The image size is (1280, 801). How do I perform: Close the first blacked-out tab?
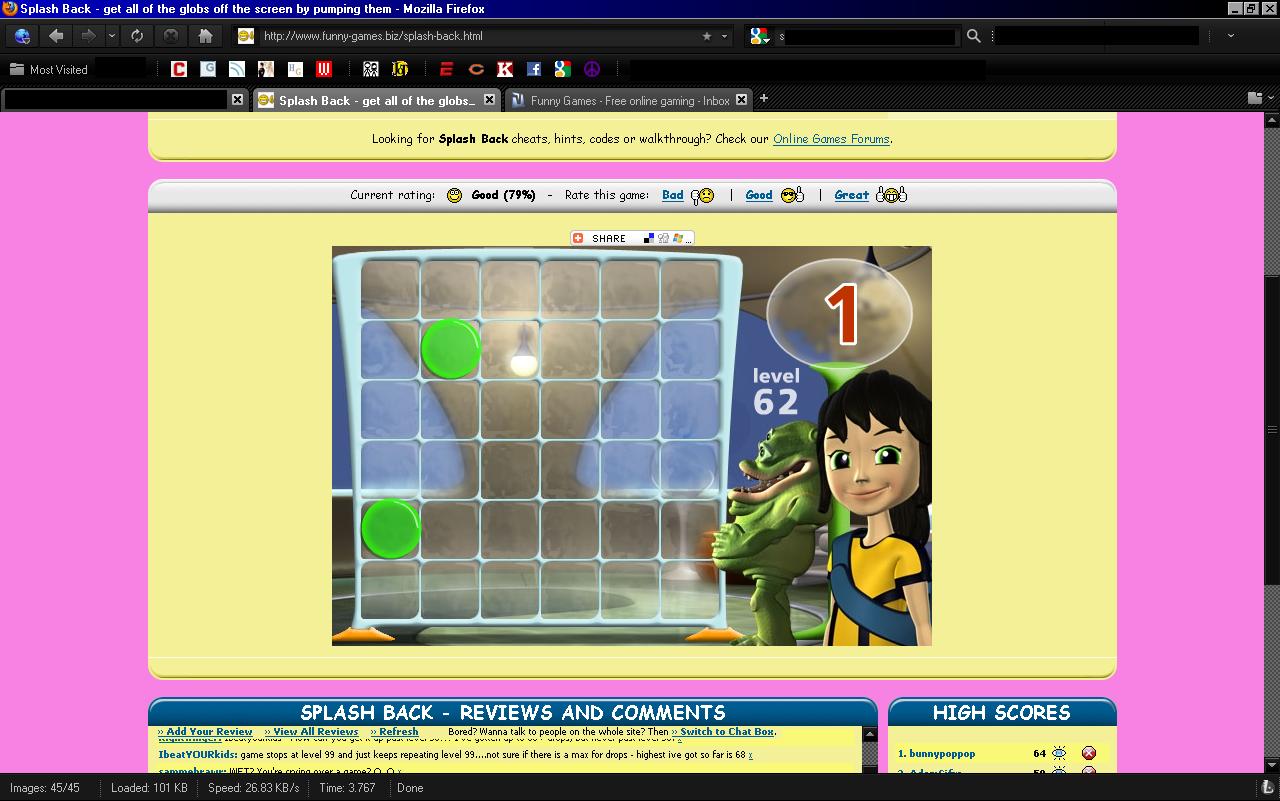pos(237,100)
